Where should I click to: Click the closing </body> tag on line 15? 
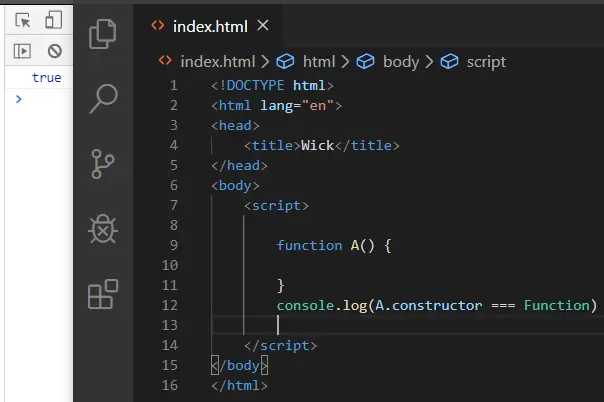[239, 365]
